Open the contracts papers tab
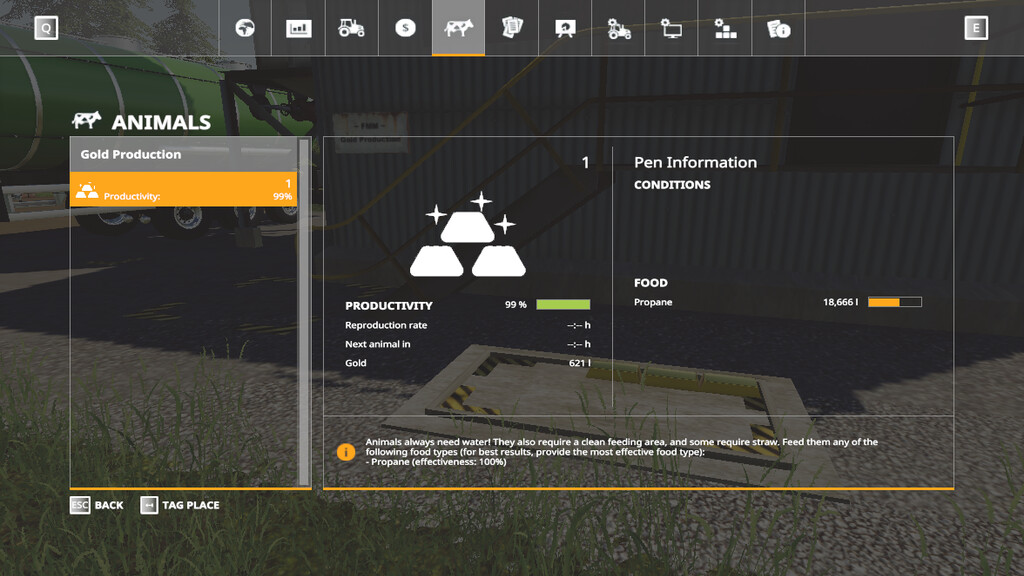The width and height of the screenshot is (1024, 576). [x=512, y=28]
